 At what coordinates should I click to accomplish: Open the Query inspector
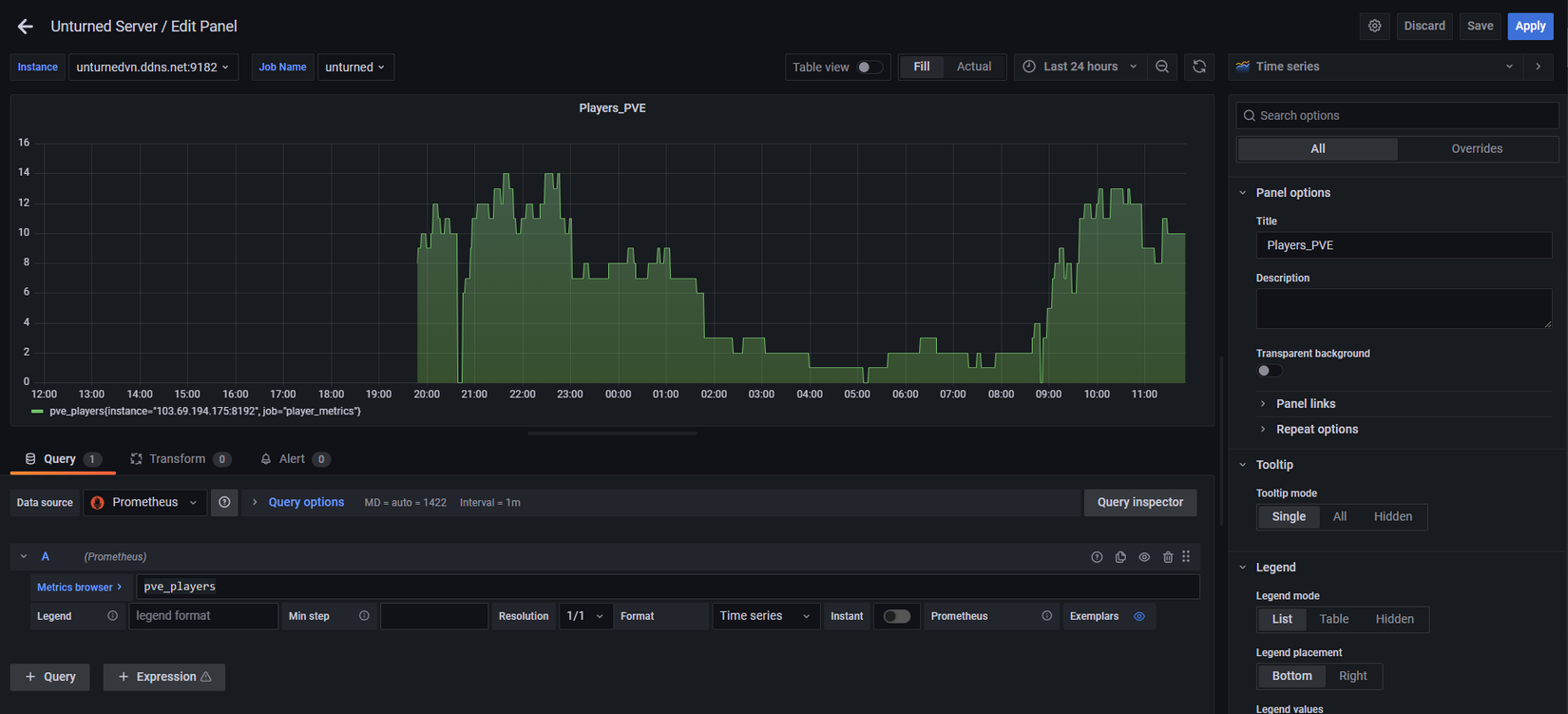tap(1139, 502)
